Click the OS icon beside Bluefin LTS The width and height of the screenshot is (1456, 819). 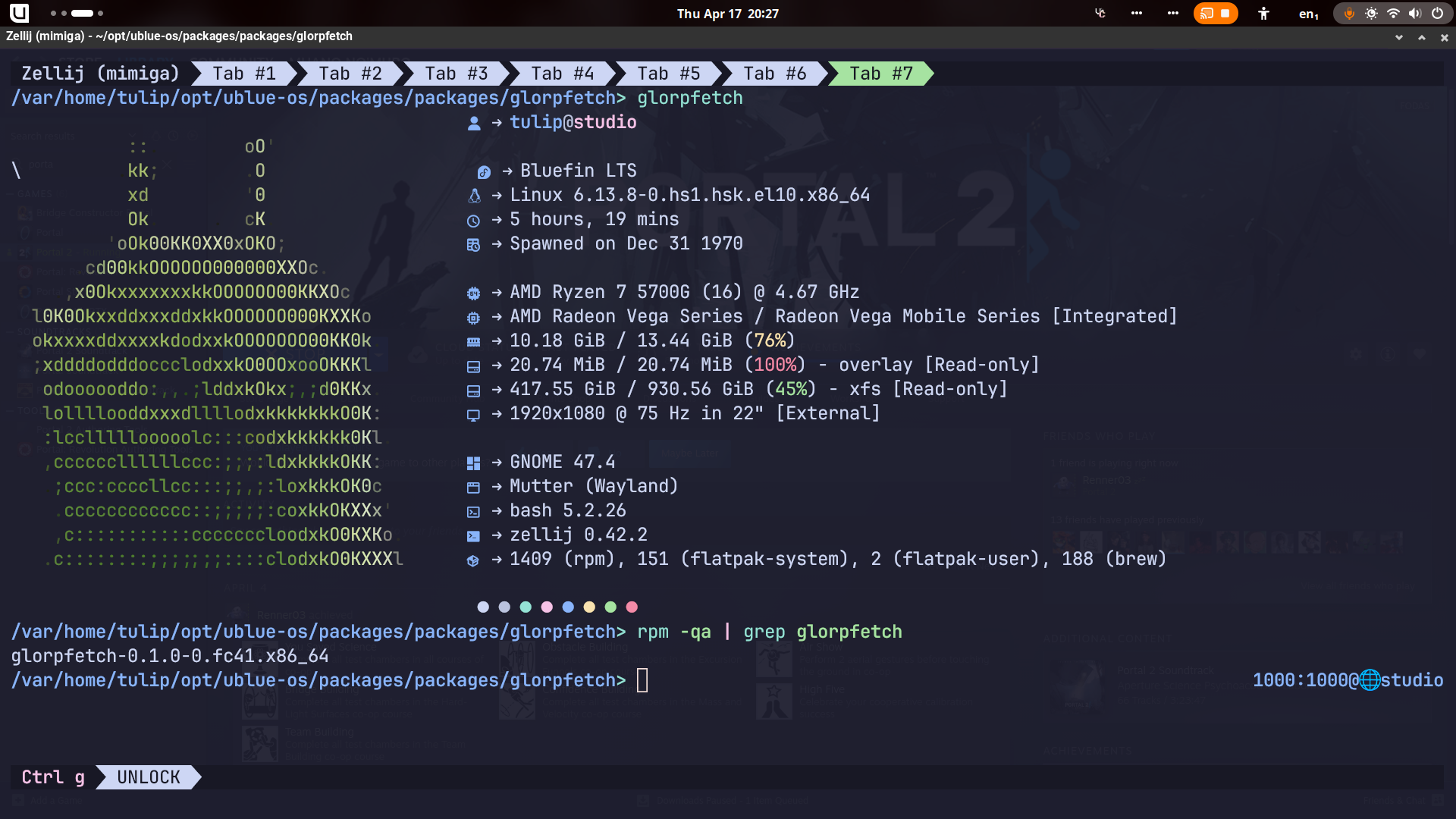(484, 172)
